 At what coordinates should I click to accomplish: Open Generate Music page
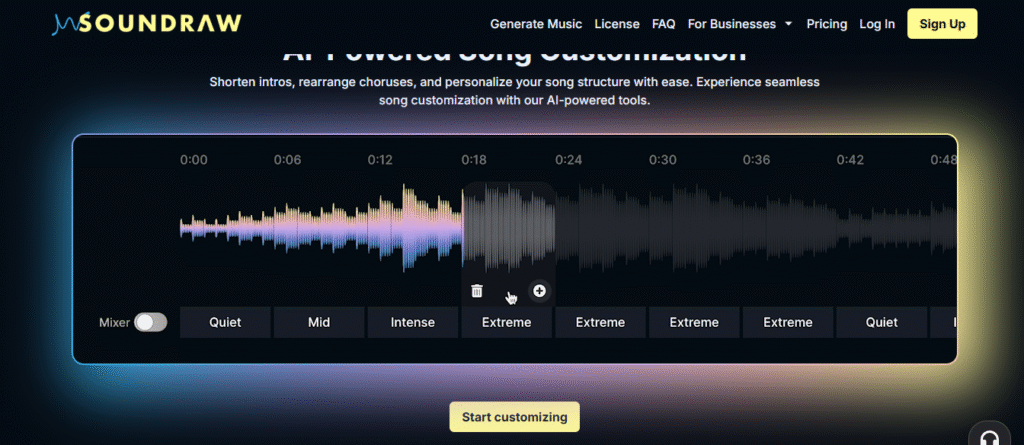[x=536, y=24]
